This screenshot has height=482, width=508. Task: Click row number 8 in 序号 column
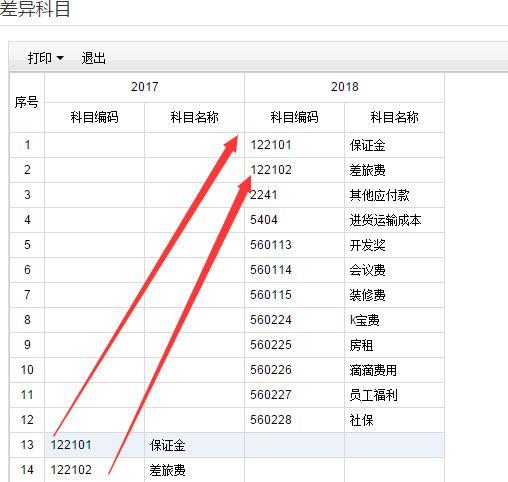point(27,320)
